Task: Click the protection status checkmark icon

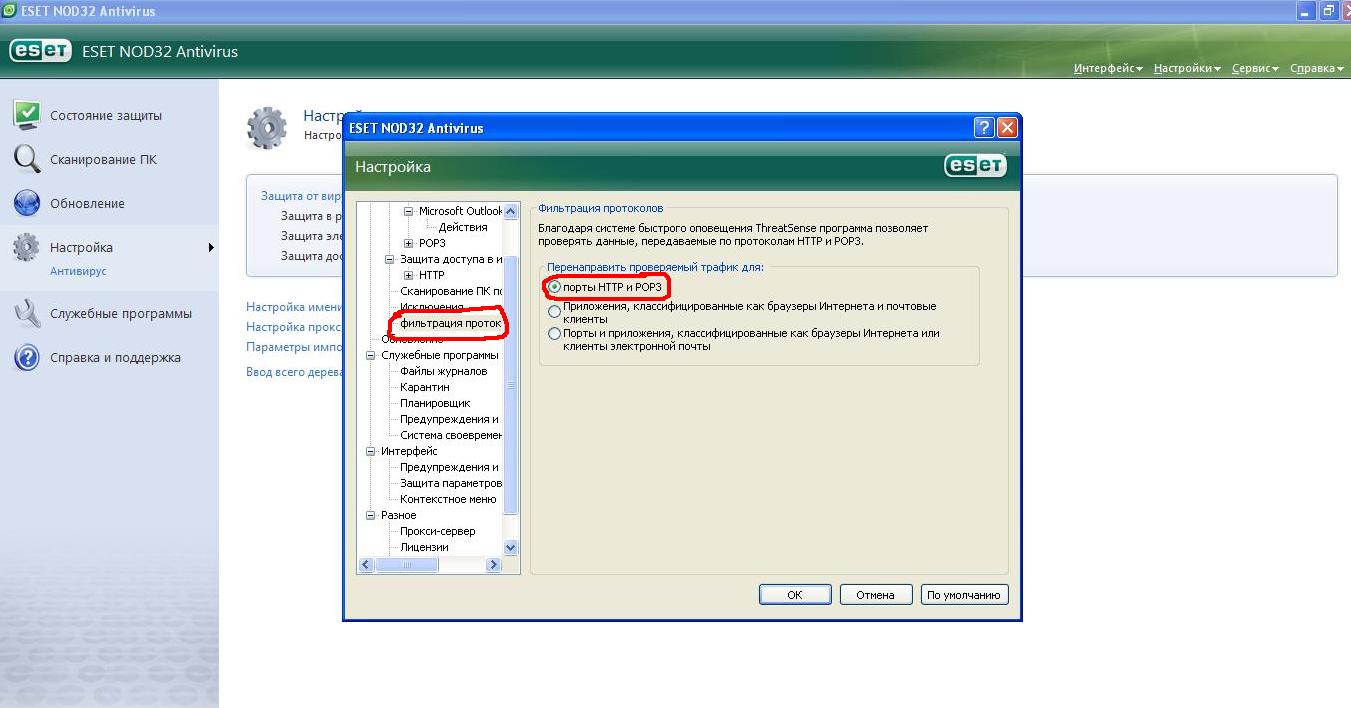Action: (26, 115)
